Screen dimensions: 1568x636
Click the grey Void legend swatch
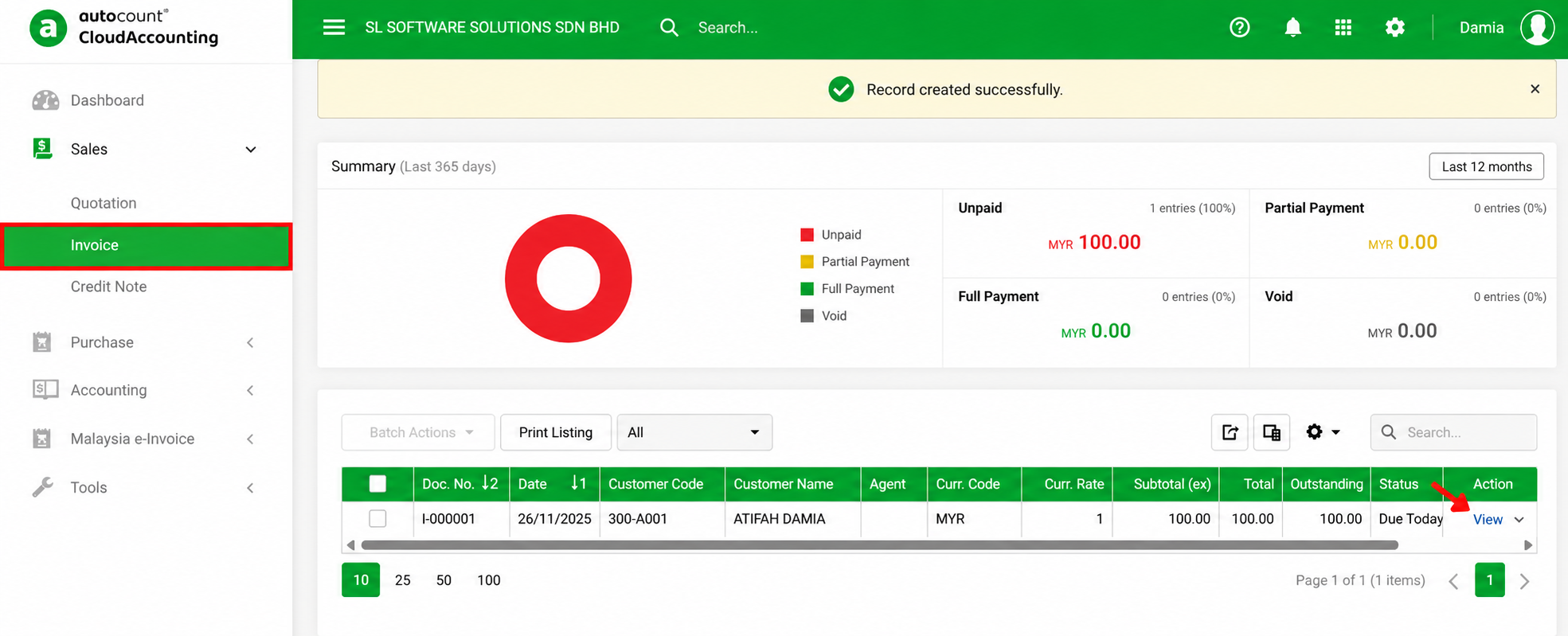[807, 316]
